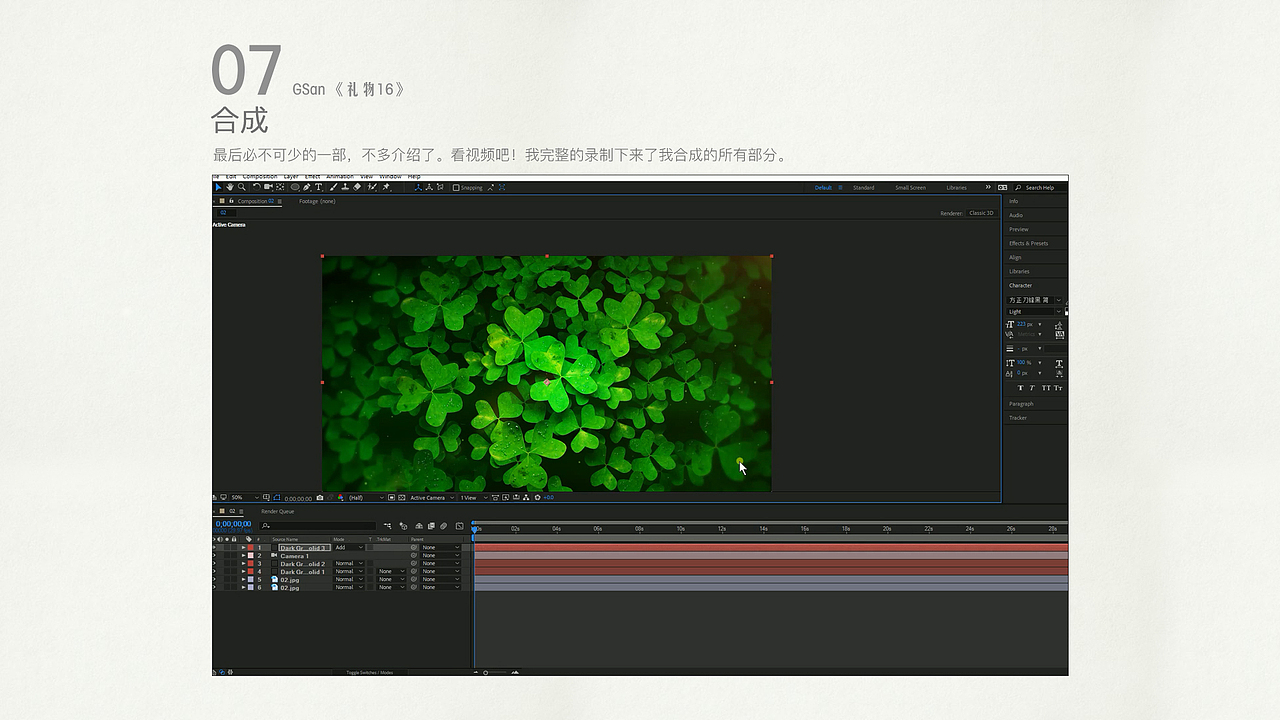Toggle visibility of Camera 1 layer
Image resolution: width=1280 pixels, height=720 pixels.
[x=215, y=556]
